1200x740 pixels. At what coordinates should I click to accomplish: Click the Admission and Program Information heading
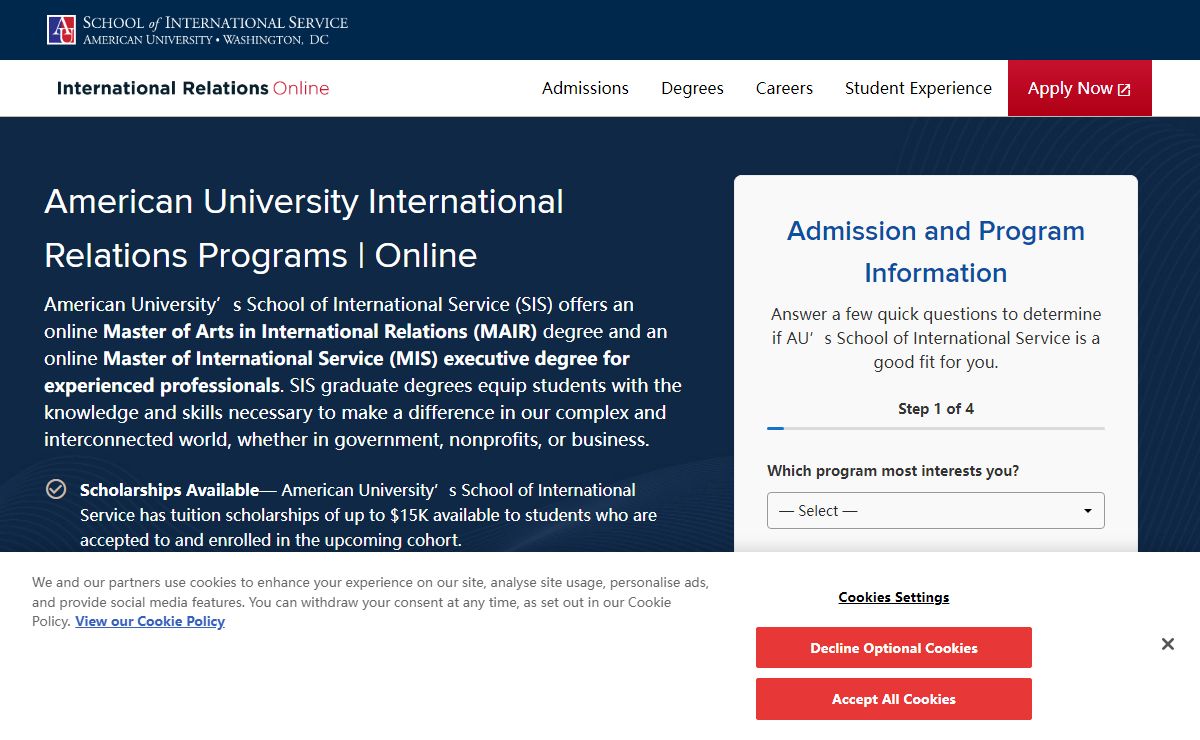pos(936,251)
